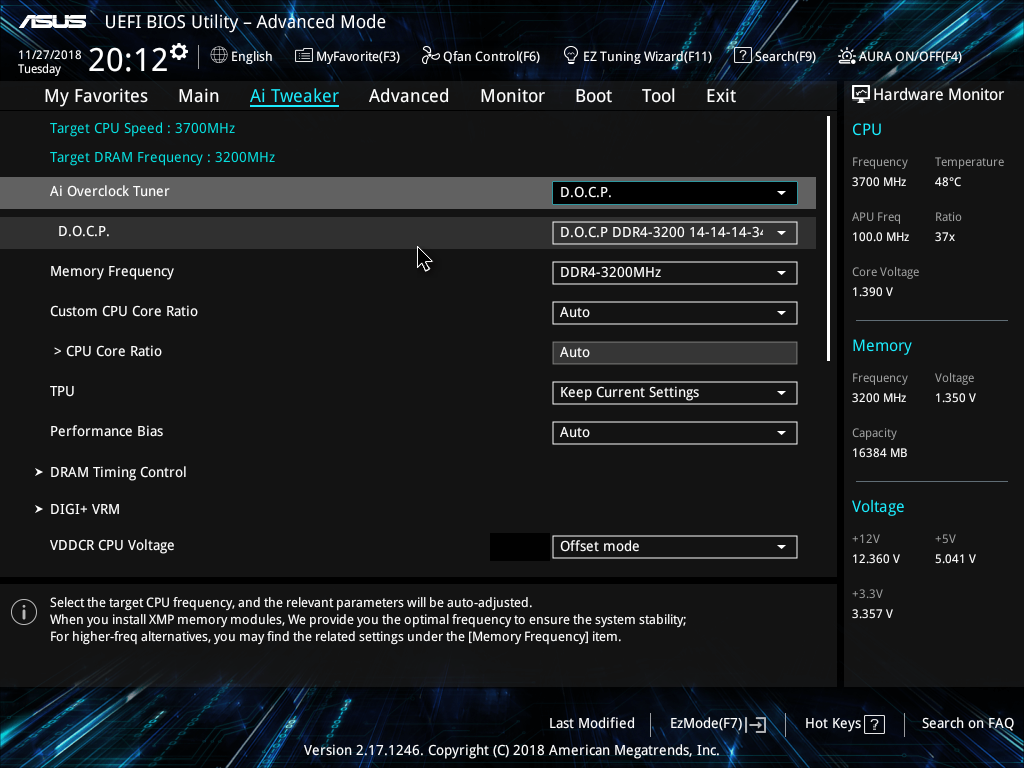Click memory Voltage value 1.350 V
1024x768 pixels.
tap(955, 398)
